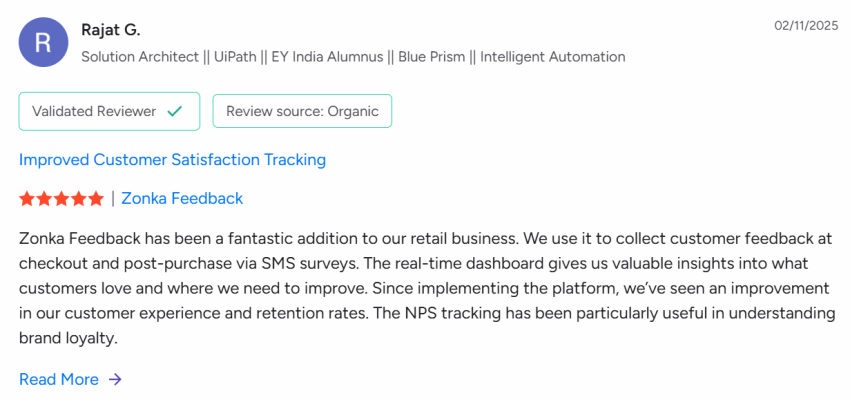Click the round "R" reviewer avatar
850x400 pixels.
43,43
